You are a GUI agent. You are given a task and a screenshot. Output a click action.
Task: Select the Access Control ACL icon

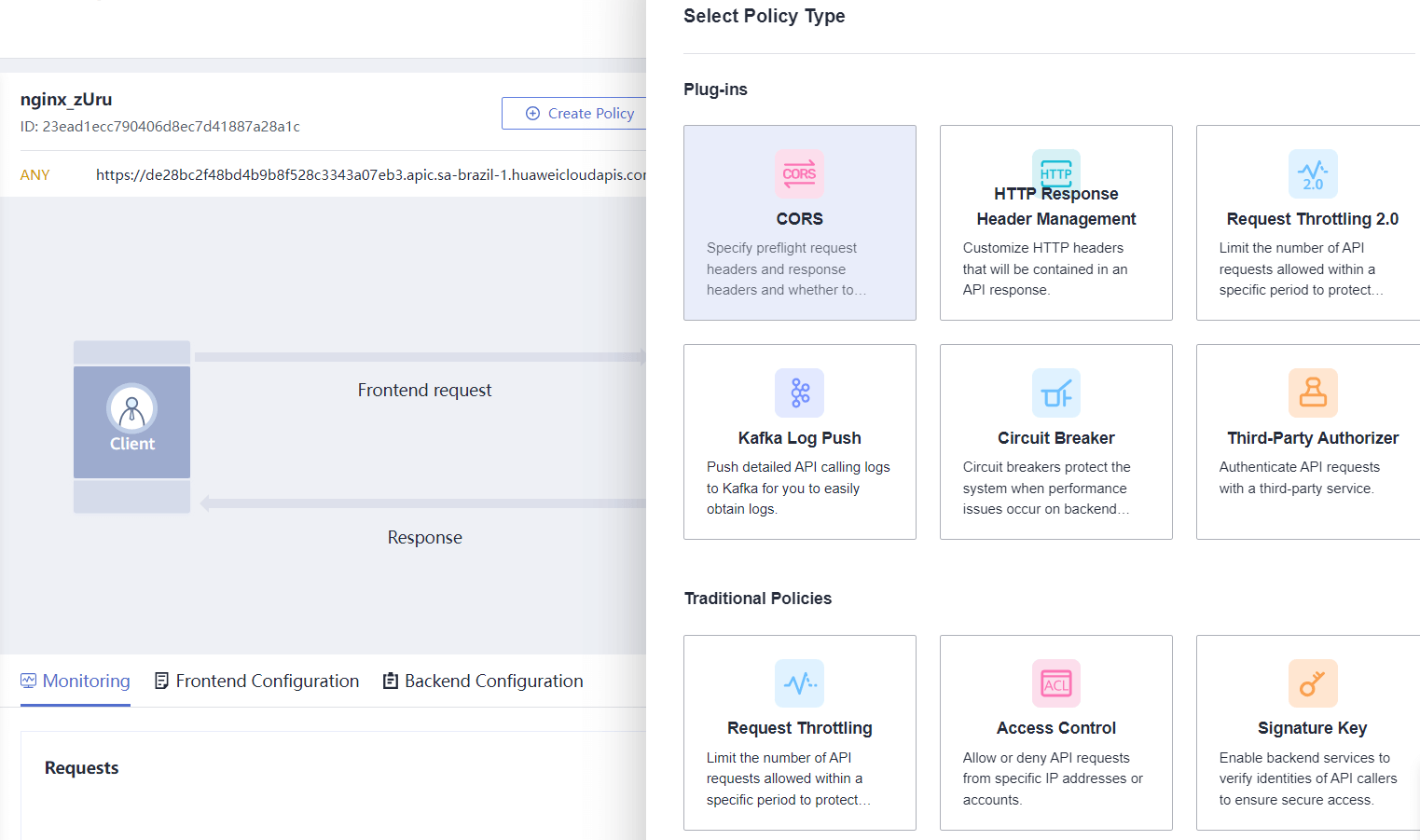[x=1055, y=683]
